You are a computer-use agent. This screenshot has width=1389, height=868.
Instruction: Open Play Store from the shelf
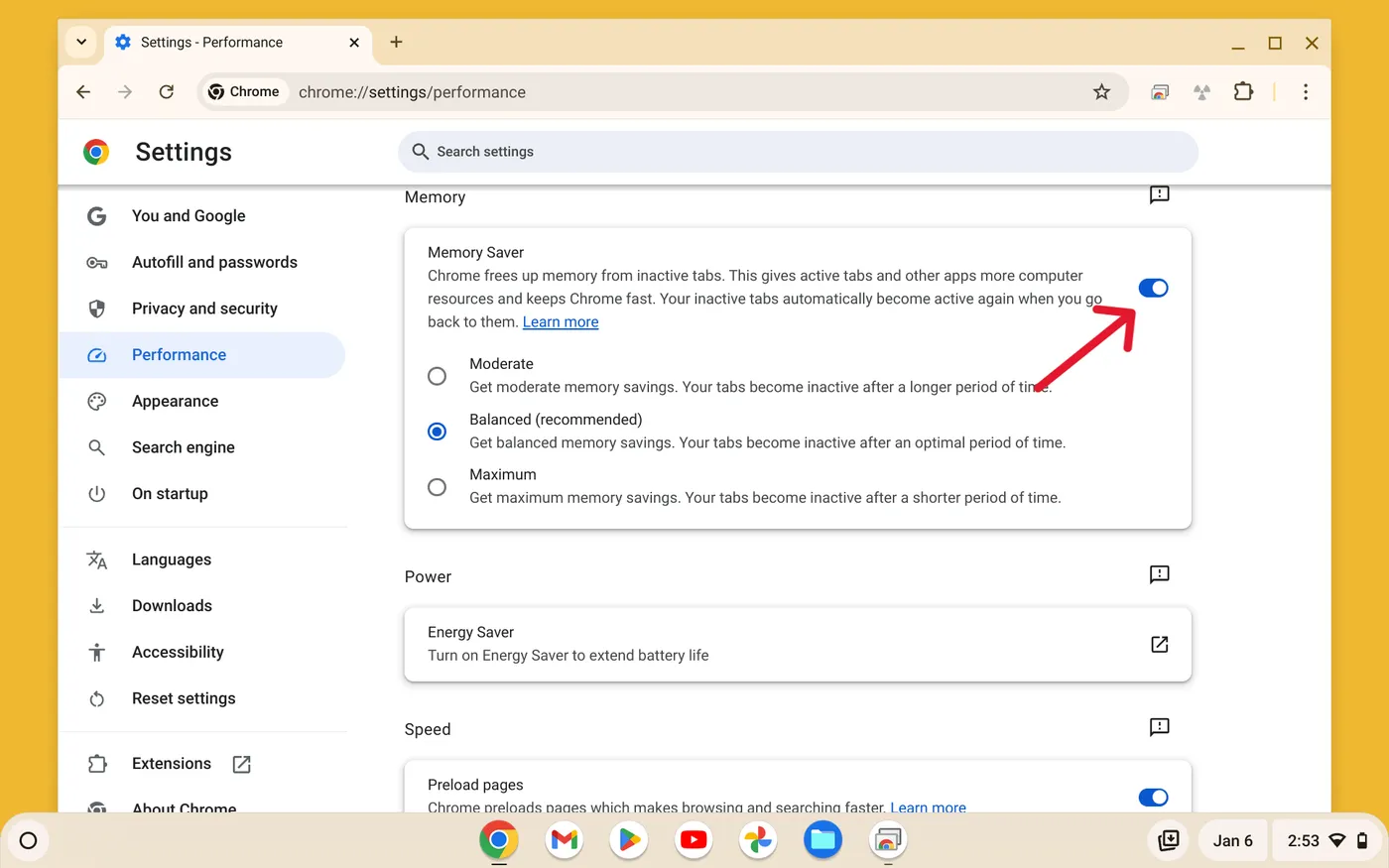pyautogui.click(x=629, y=841)
